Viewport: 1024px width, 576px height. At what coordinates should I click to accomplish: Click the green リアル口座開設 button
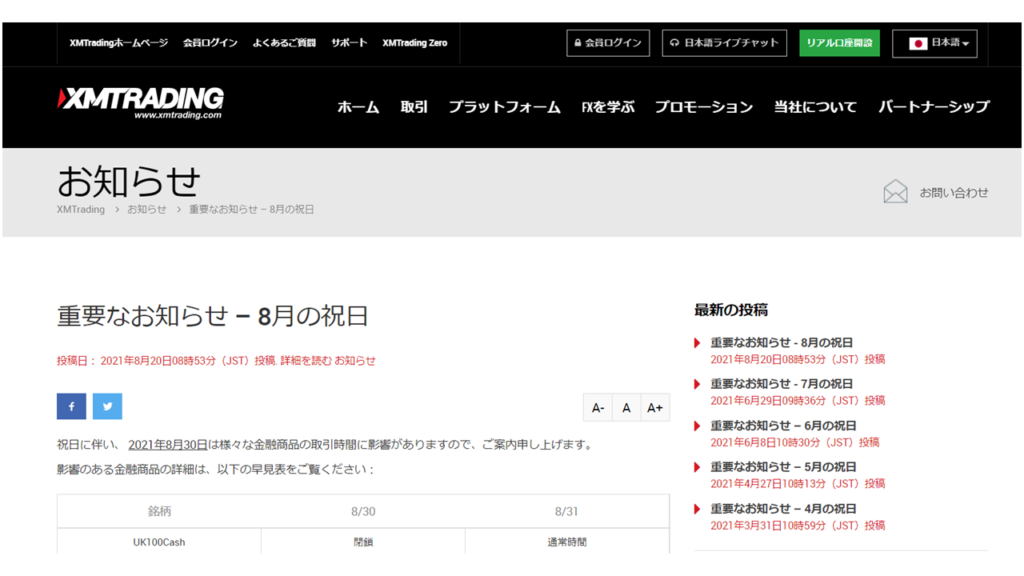pos(839,43)
